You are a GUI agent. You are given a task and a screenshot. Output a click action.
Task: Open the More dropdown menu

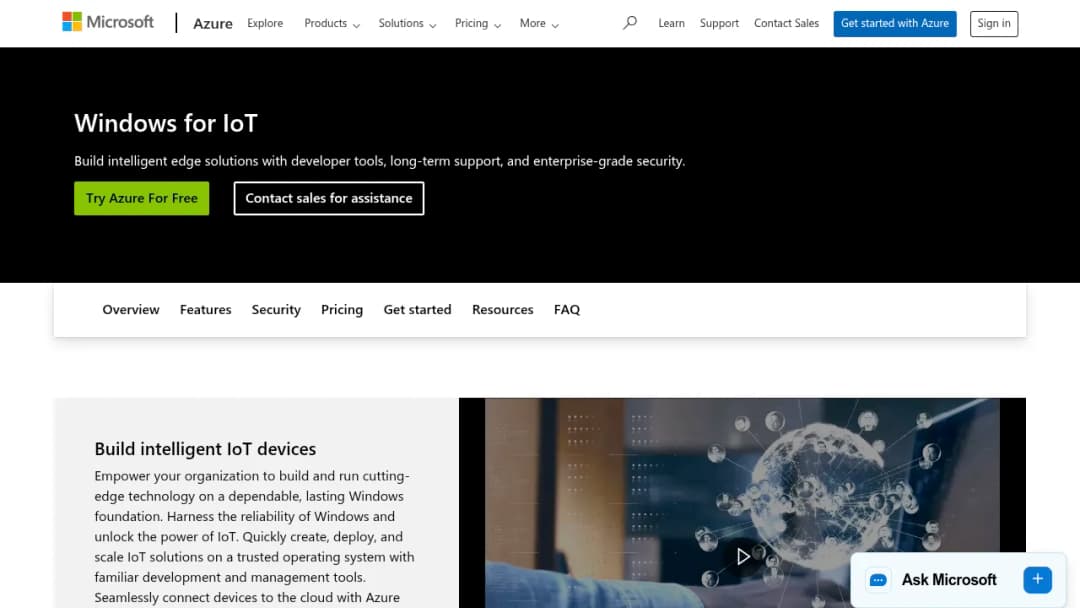pyautogui.click(x=539, y=23)
